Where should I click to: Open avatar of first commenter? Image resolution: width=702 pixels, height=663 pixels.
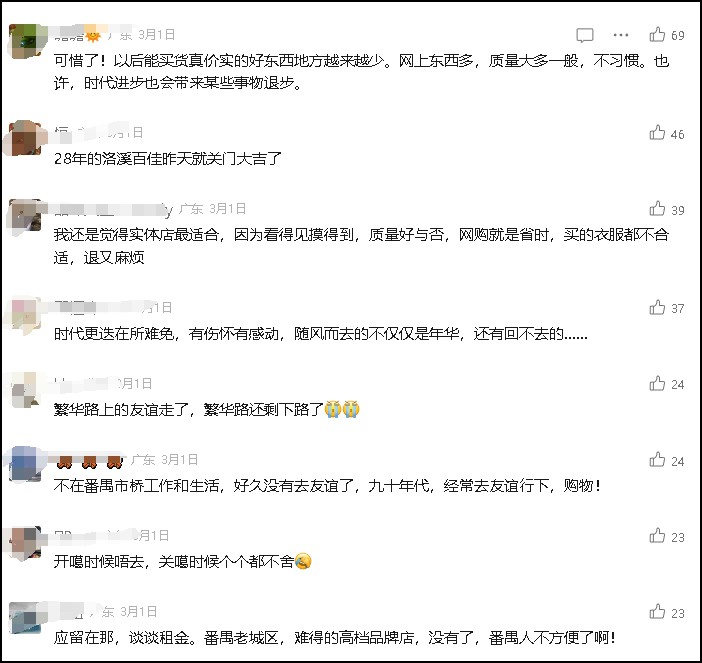pos(25,40)
